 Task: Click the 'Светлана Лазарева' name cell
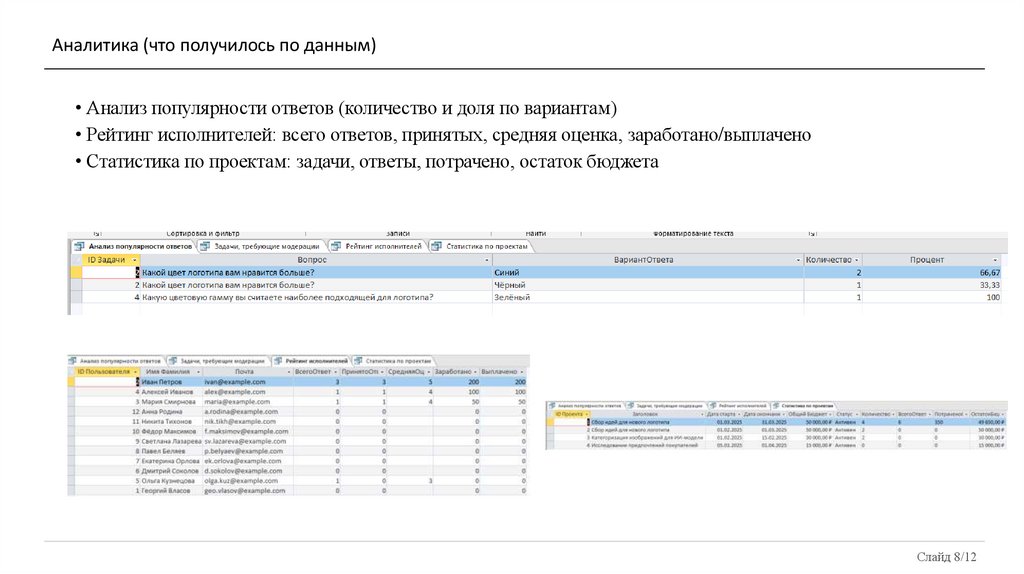click(171, 441)
